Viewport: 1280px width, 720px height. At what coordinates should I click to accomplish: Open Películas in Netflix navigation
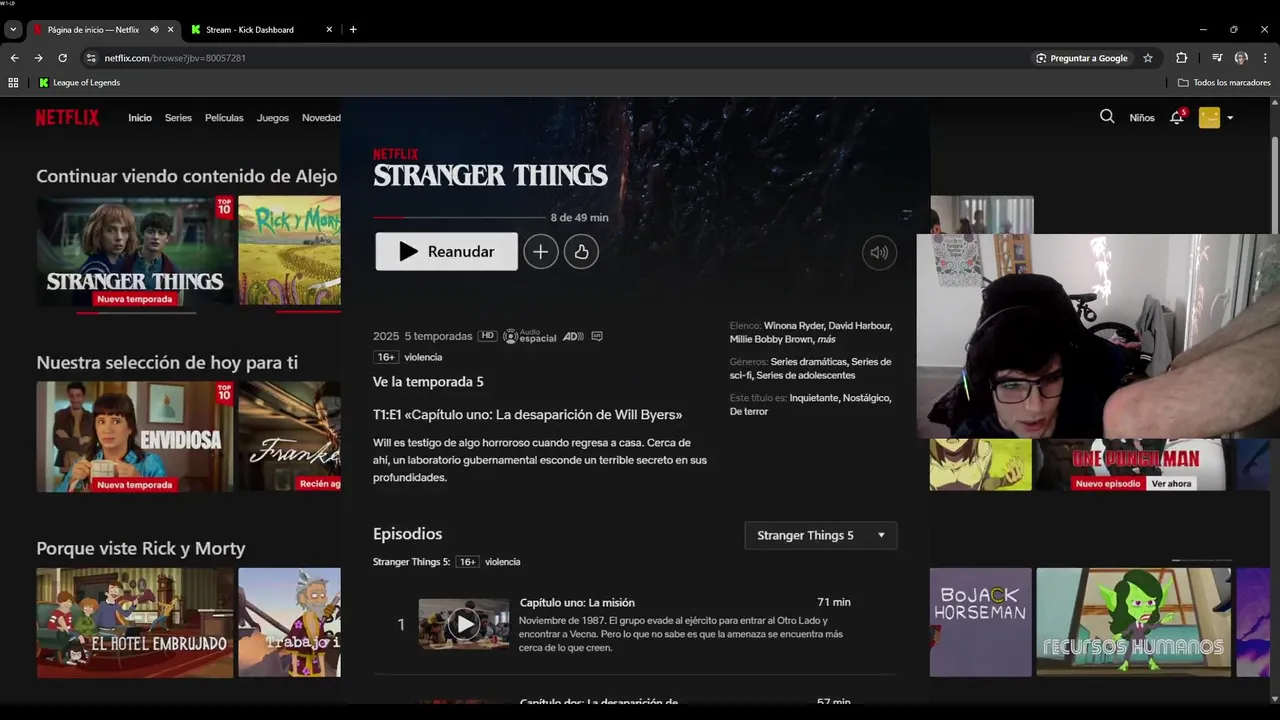224,118
